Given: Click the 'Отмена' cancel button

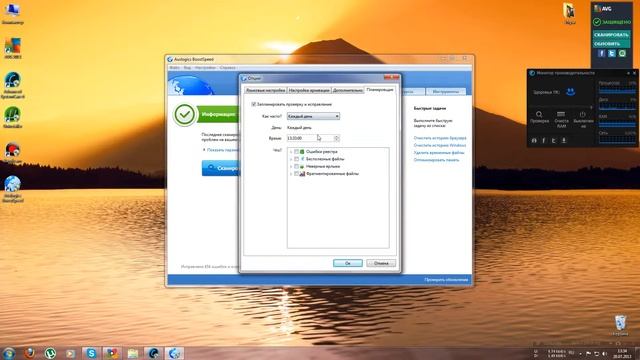Looking at the screenshot, I should 381,263.
